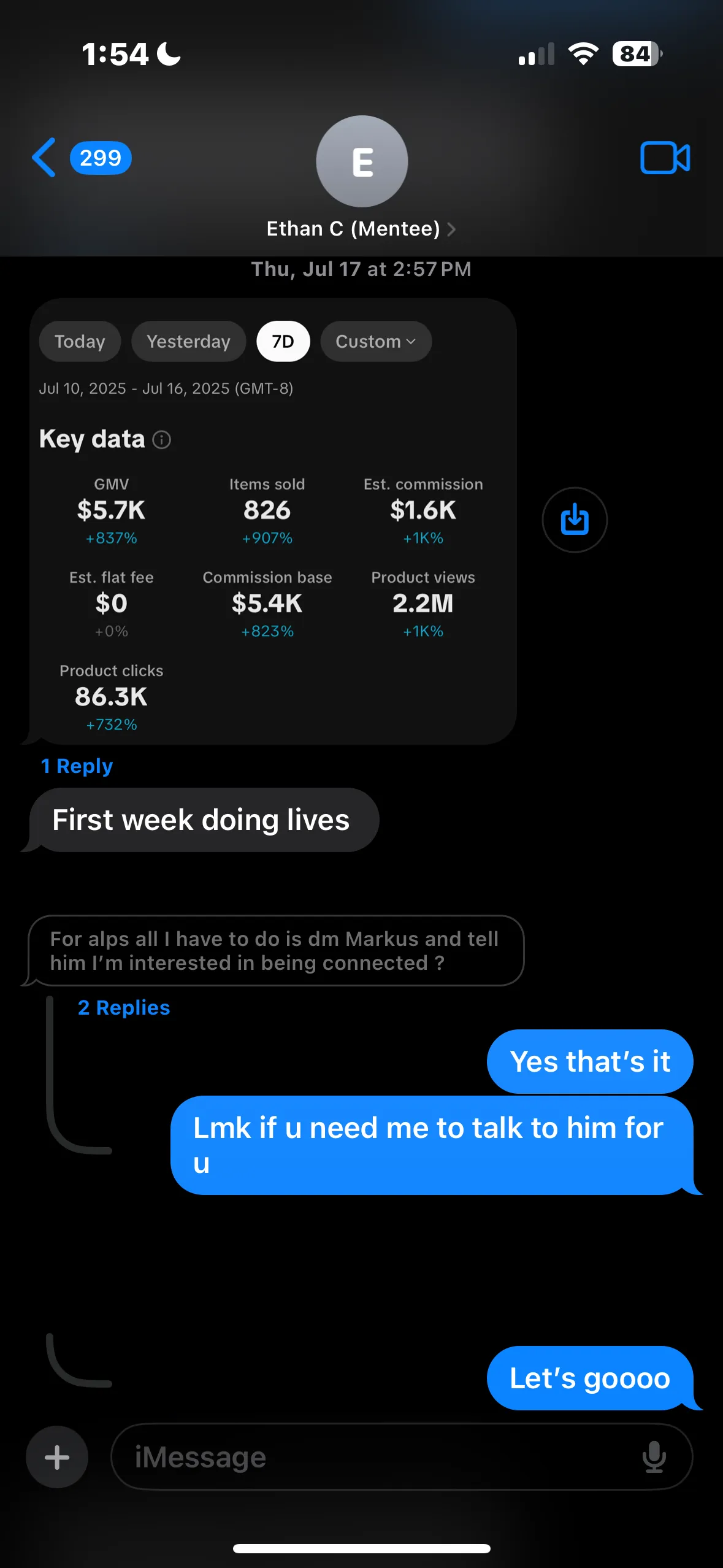
Task: Open the Custom date range dropdown
Action: click(376, 341)
